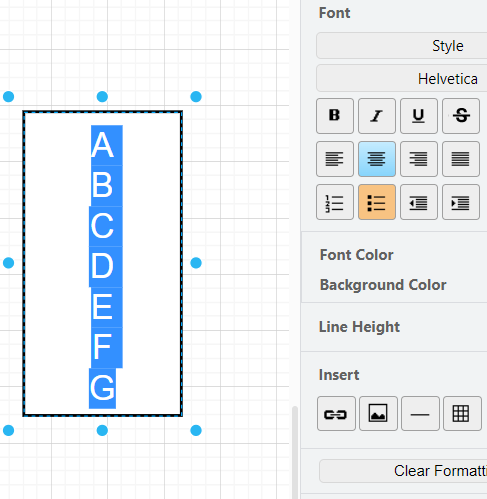The width and height of the screenshot is (487, 499).
Task: Decrease text indent
Action: pos(419,202)
